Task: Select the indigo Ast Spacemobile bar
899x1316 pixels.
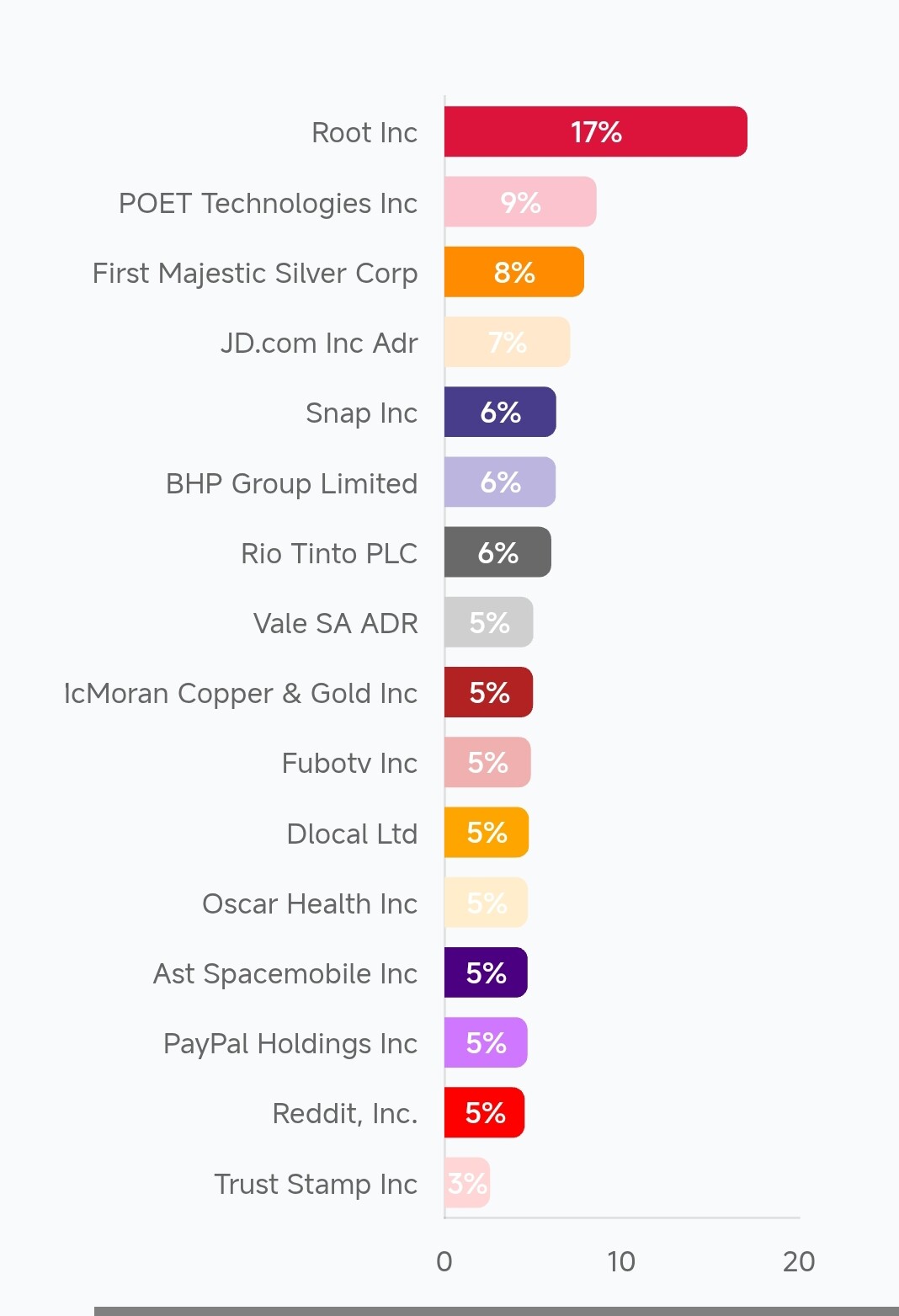Action: tap(486, 972)
